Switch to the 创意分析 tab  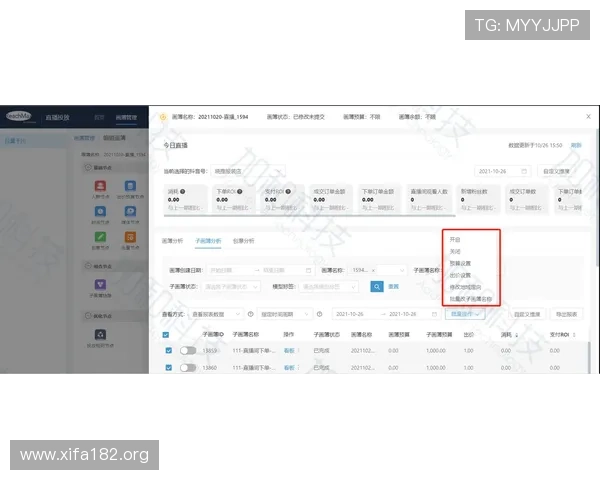pyautogui.click(x=243, y=241)
